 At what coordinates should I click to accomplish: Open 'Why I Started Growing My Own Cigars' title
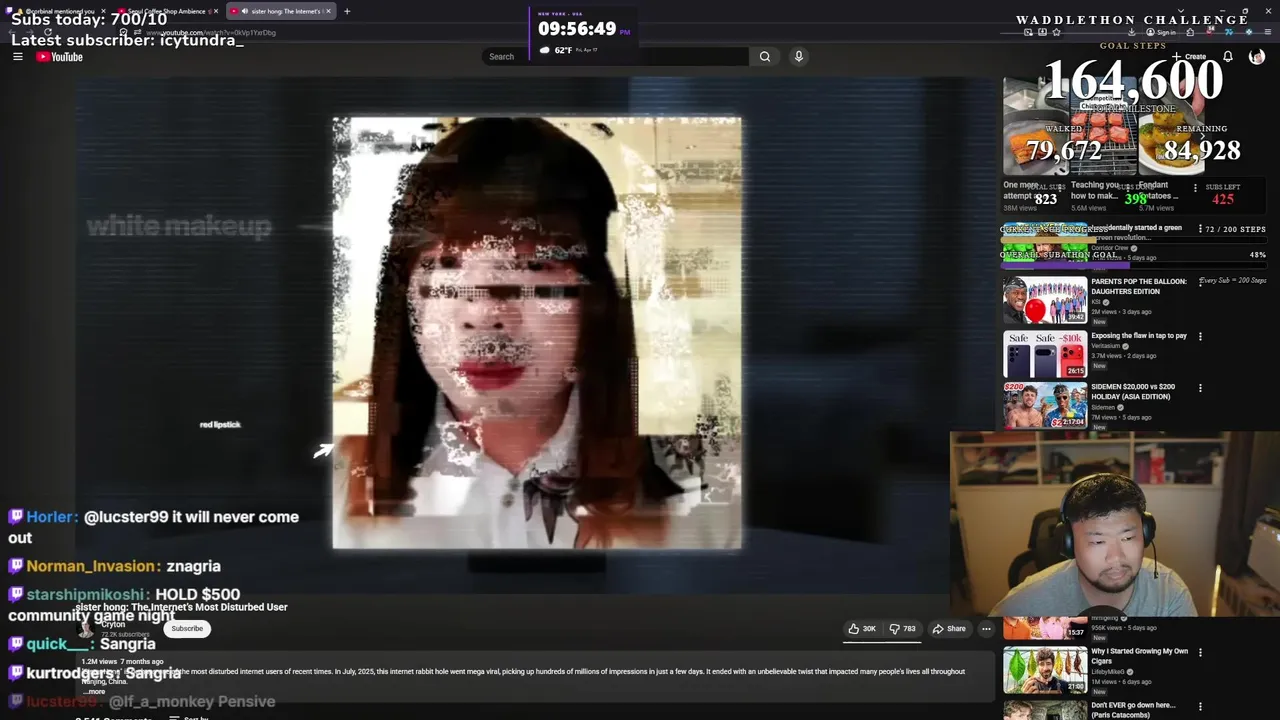[x=1139, y=656]
